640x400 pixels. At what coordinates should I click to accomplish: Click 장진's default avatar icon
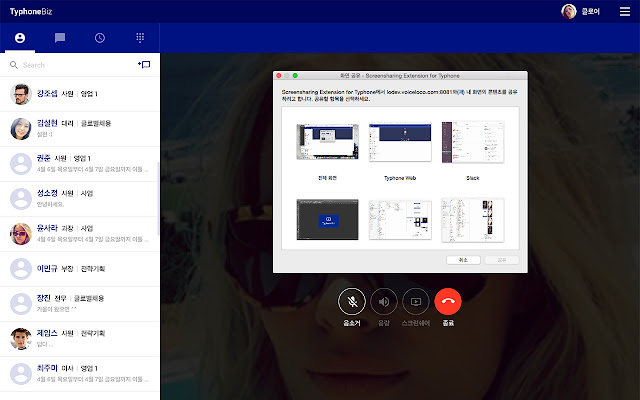tap(21, 304)
